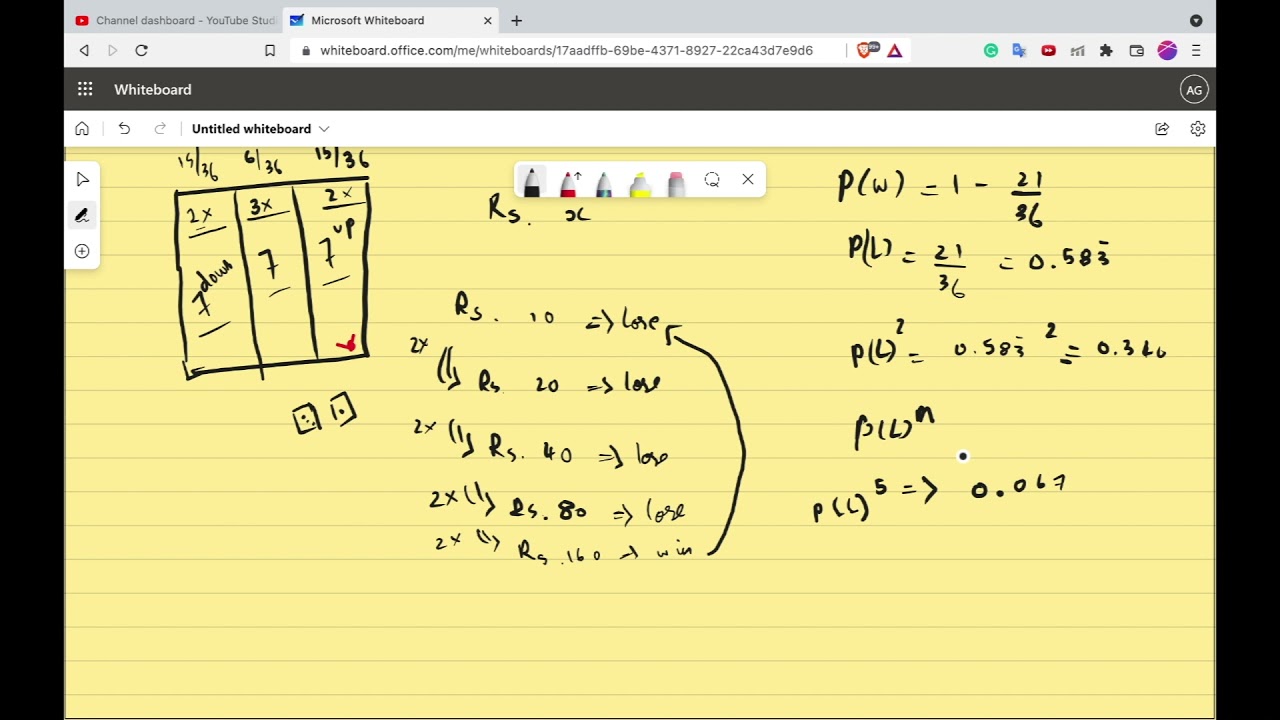Bookmark this page
Screen dimensions: 1280x720
(x=269, y=50)
